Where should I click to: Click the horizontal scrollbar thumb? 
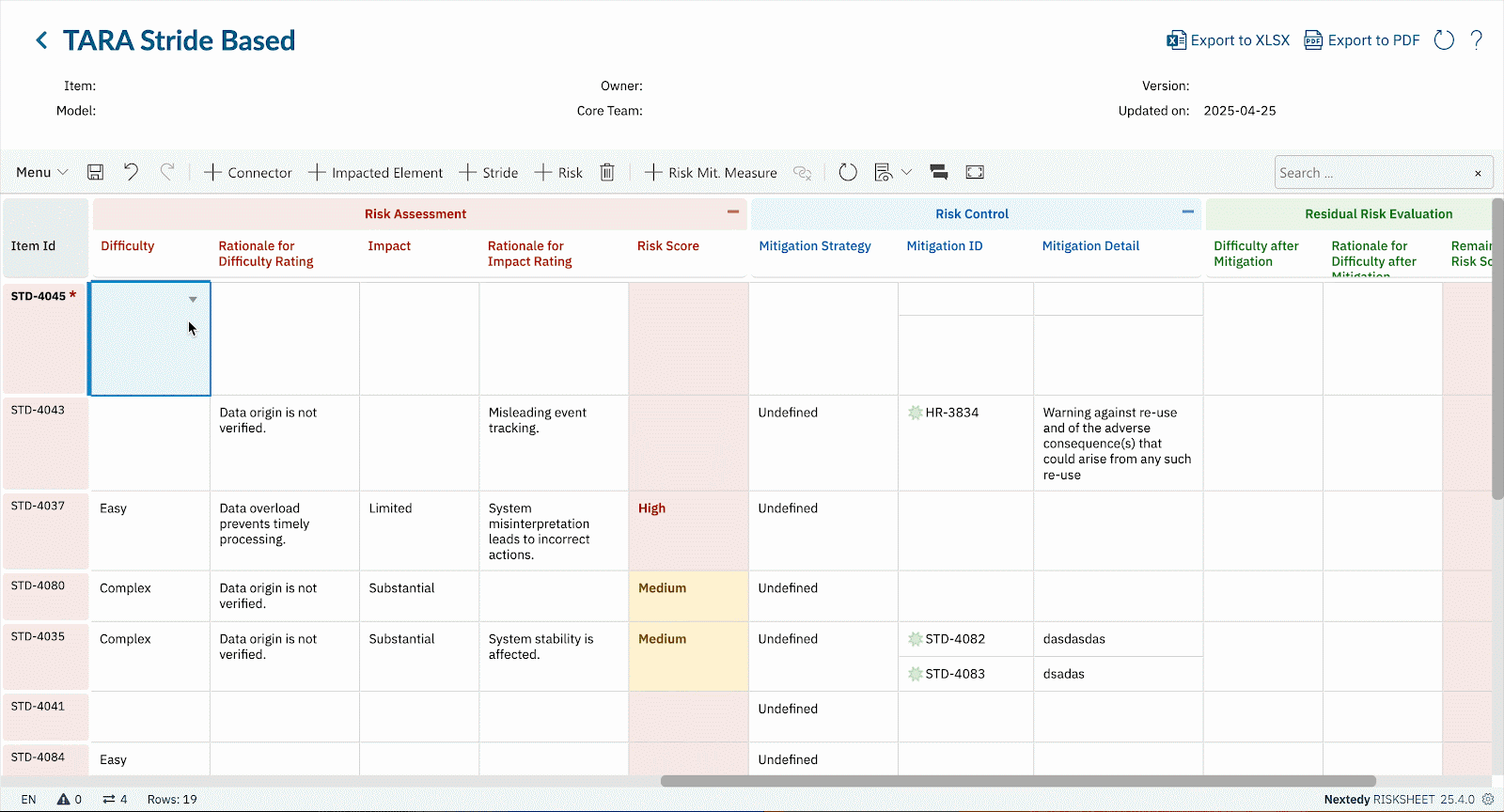[1018, 781]
